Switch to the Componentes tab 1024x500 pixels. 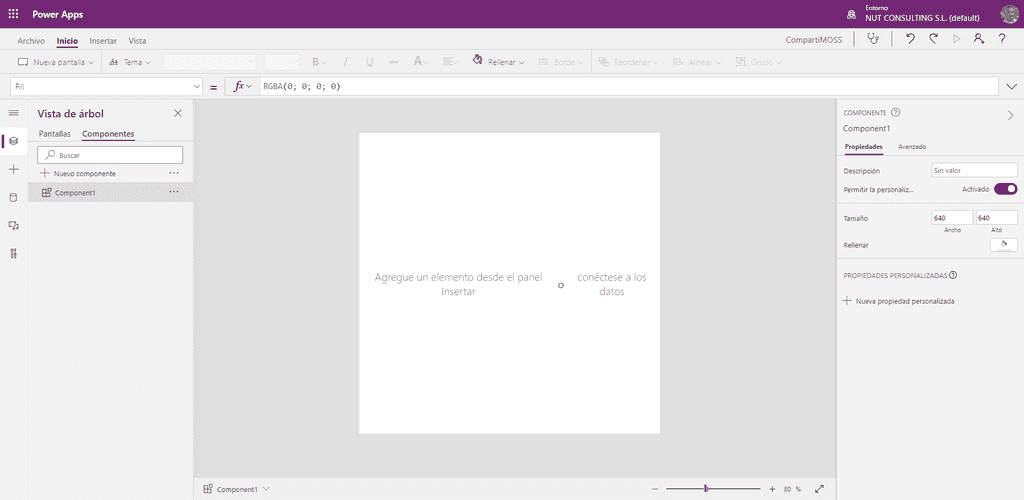click(x=108, y=134)
